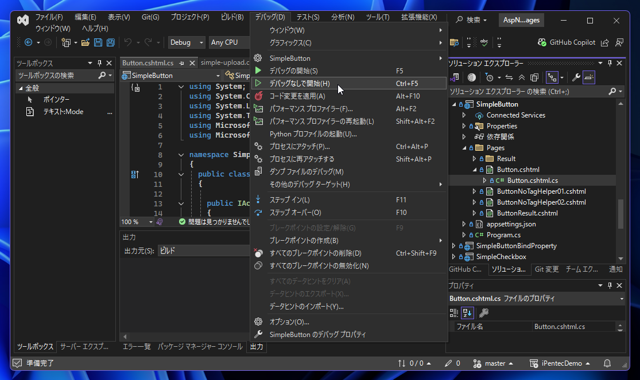Click the Collapse All icon in Solution Explorer
Image resolution: width=640 pixels, height=380 pixels.
coord(522,77)
